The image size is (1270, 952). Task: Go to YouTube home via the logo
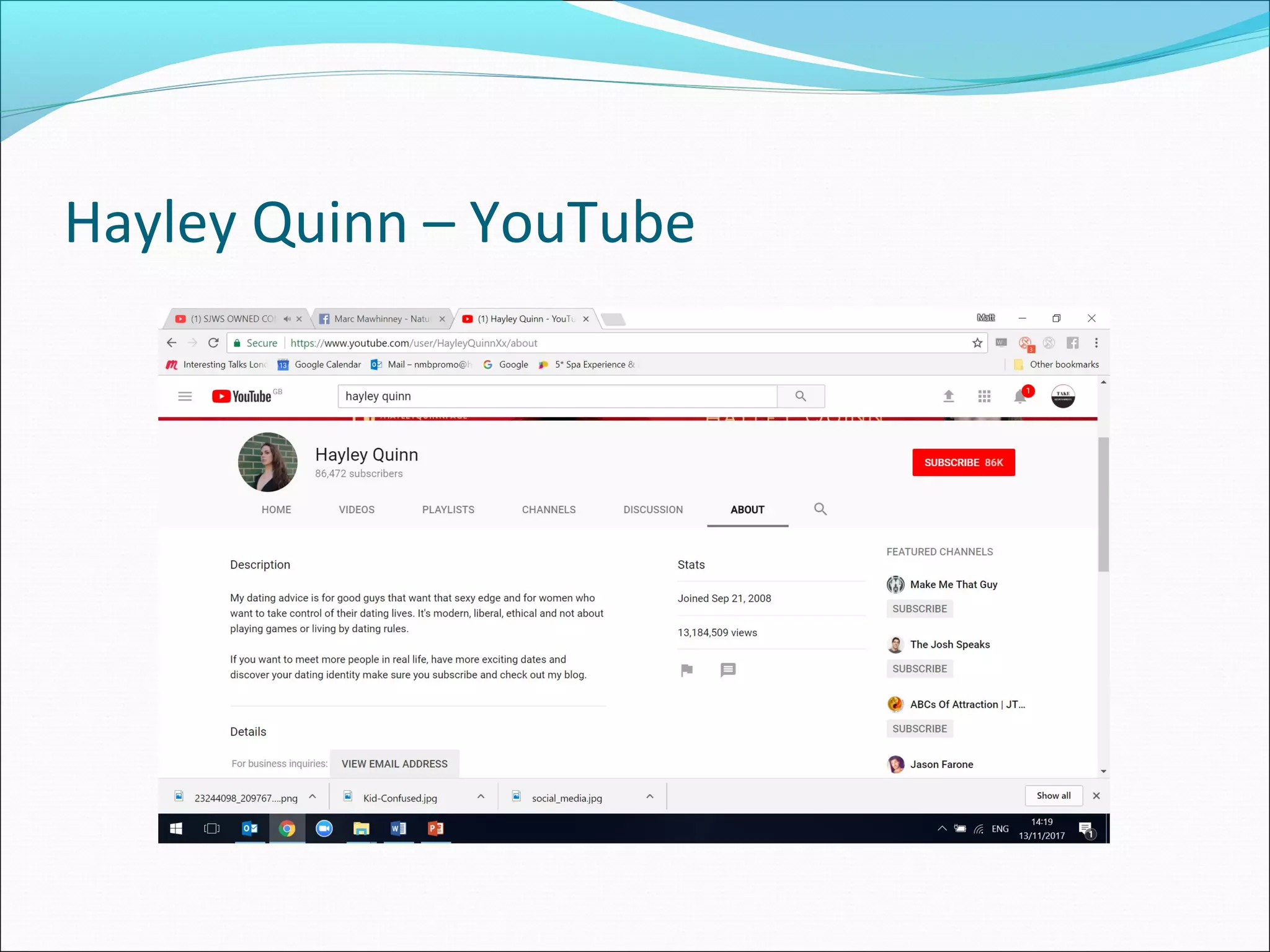pyautogui.click(x=242, y=396)
